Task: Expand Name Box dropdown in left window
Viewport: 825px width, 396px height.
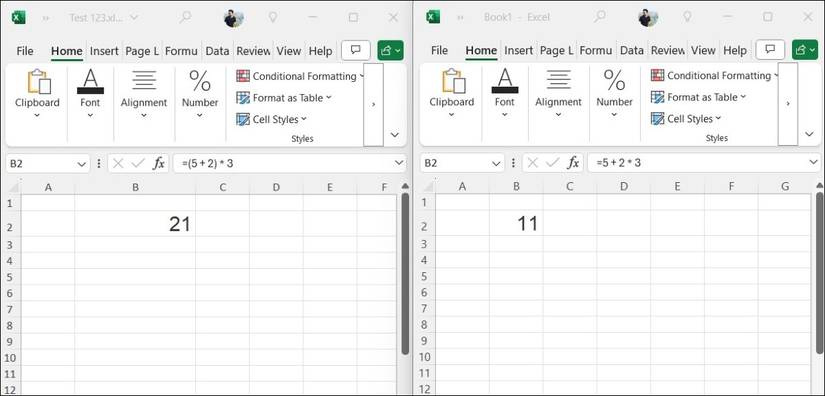Action: pos(82,164)
